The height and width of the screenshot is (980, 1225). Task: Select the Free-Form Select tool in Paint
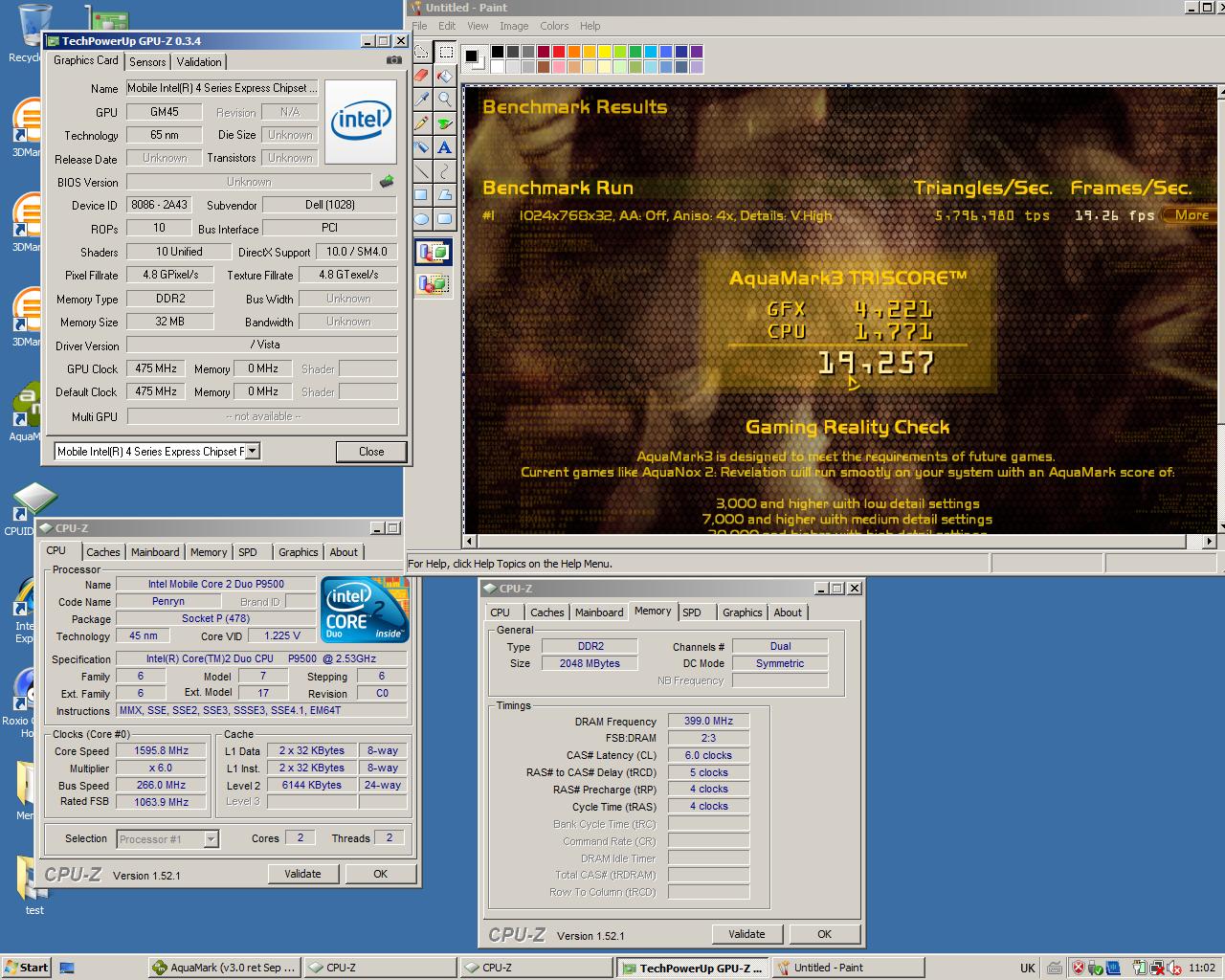(421, 52)
